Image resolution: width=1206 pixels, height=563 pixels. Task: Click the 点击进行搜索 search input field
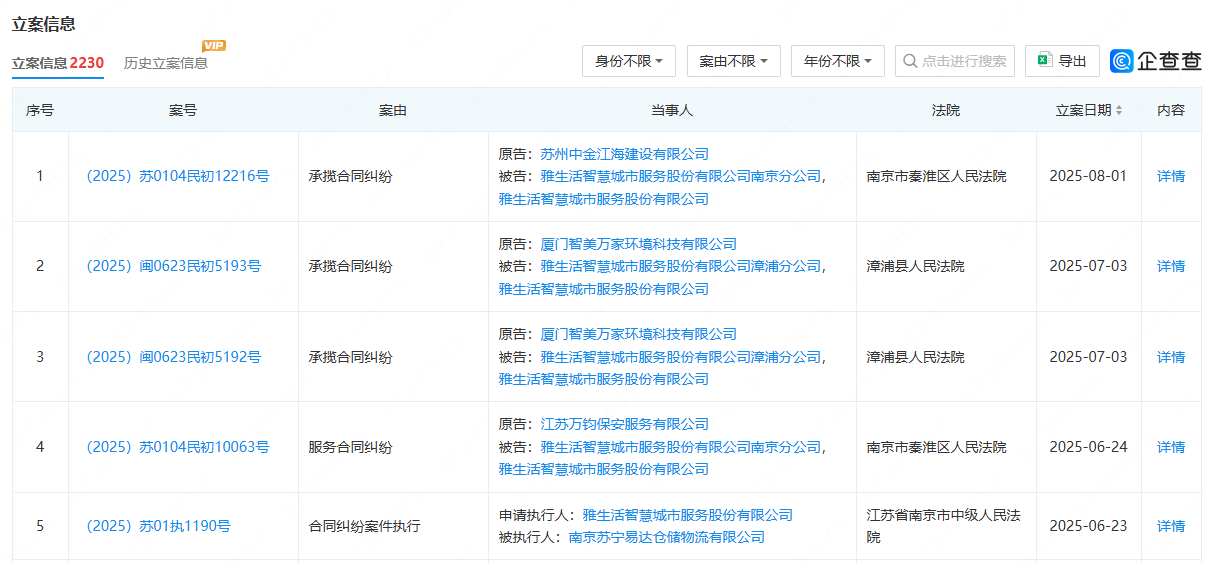pos(963,61)
